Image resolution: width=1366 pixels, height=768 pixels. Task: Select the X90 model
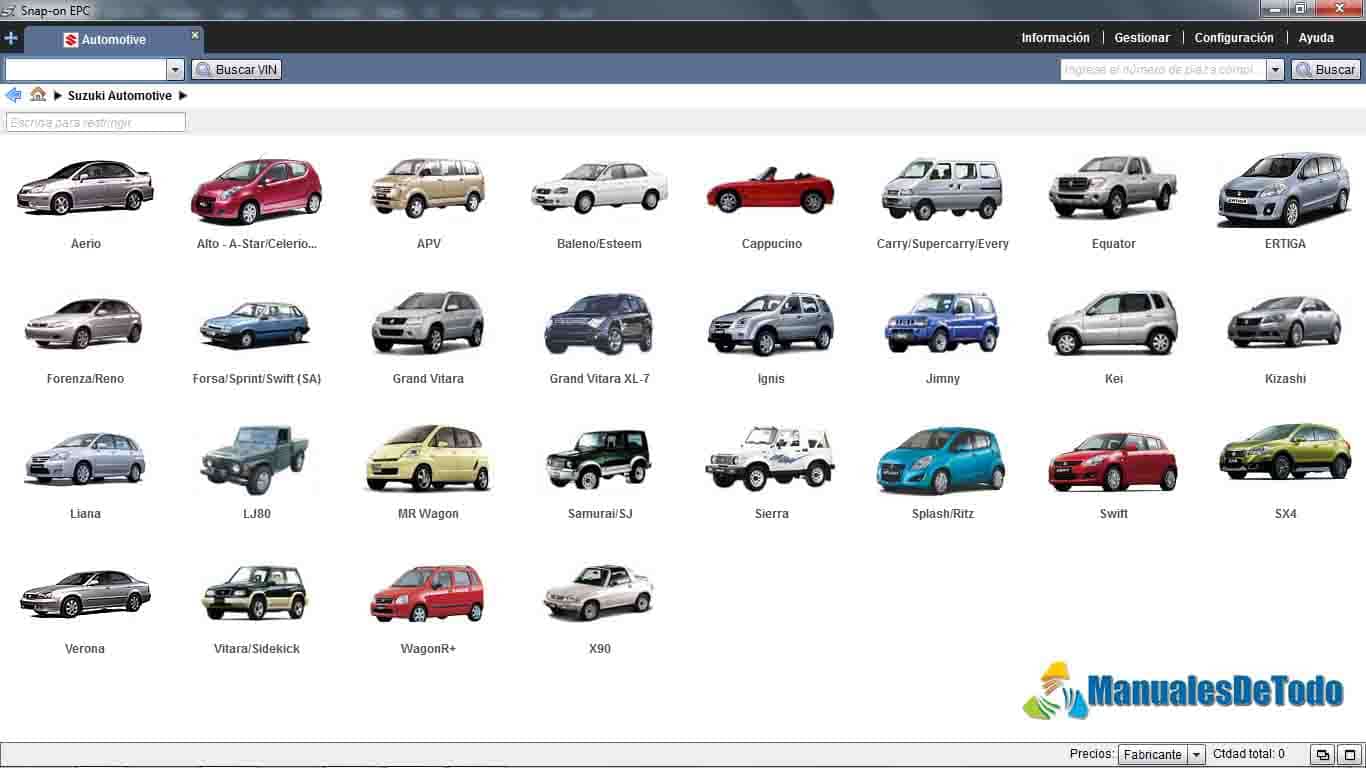click(x=599, y=607)
